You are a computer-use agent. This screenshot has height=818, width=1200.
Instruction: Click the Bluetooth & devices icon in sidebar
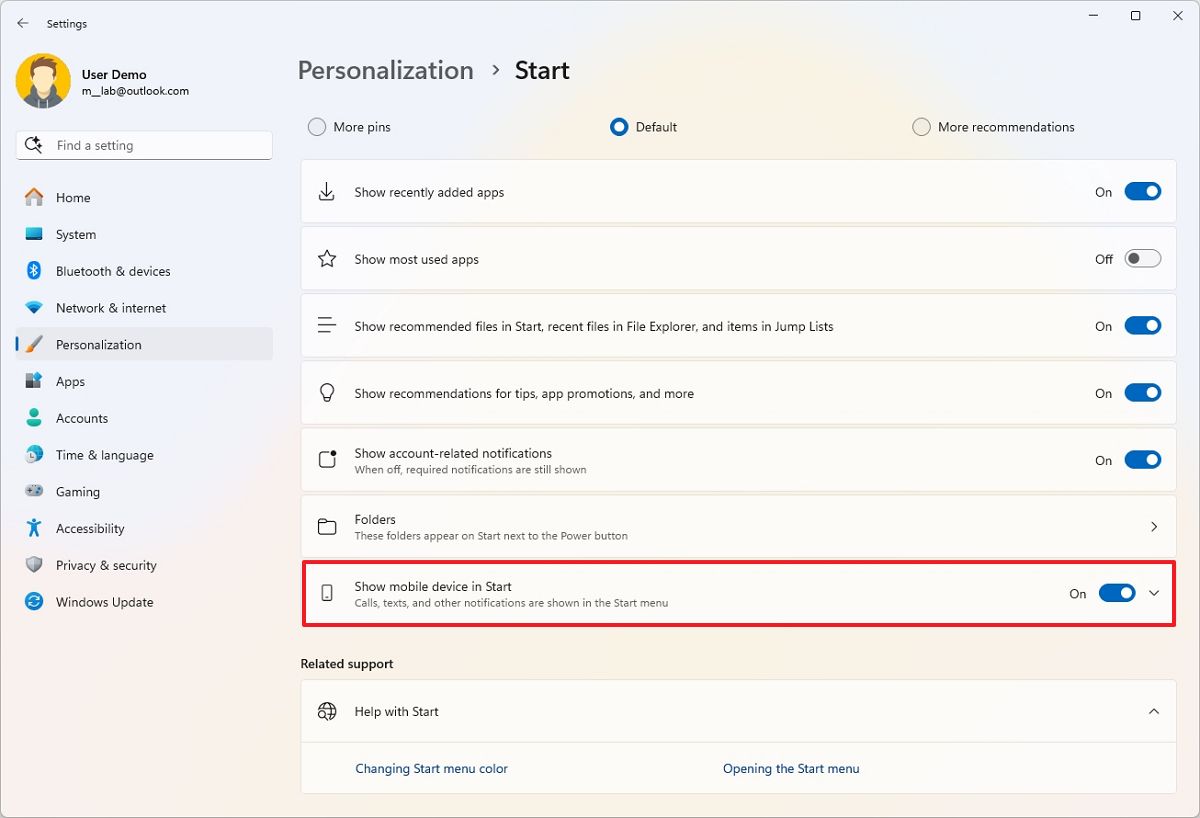coord(34,271)
